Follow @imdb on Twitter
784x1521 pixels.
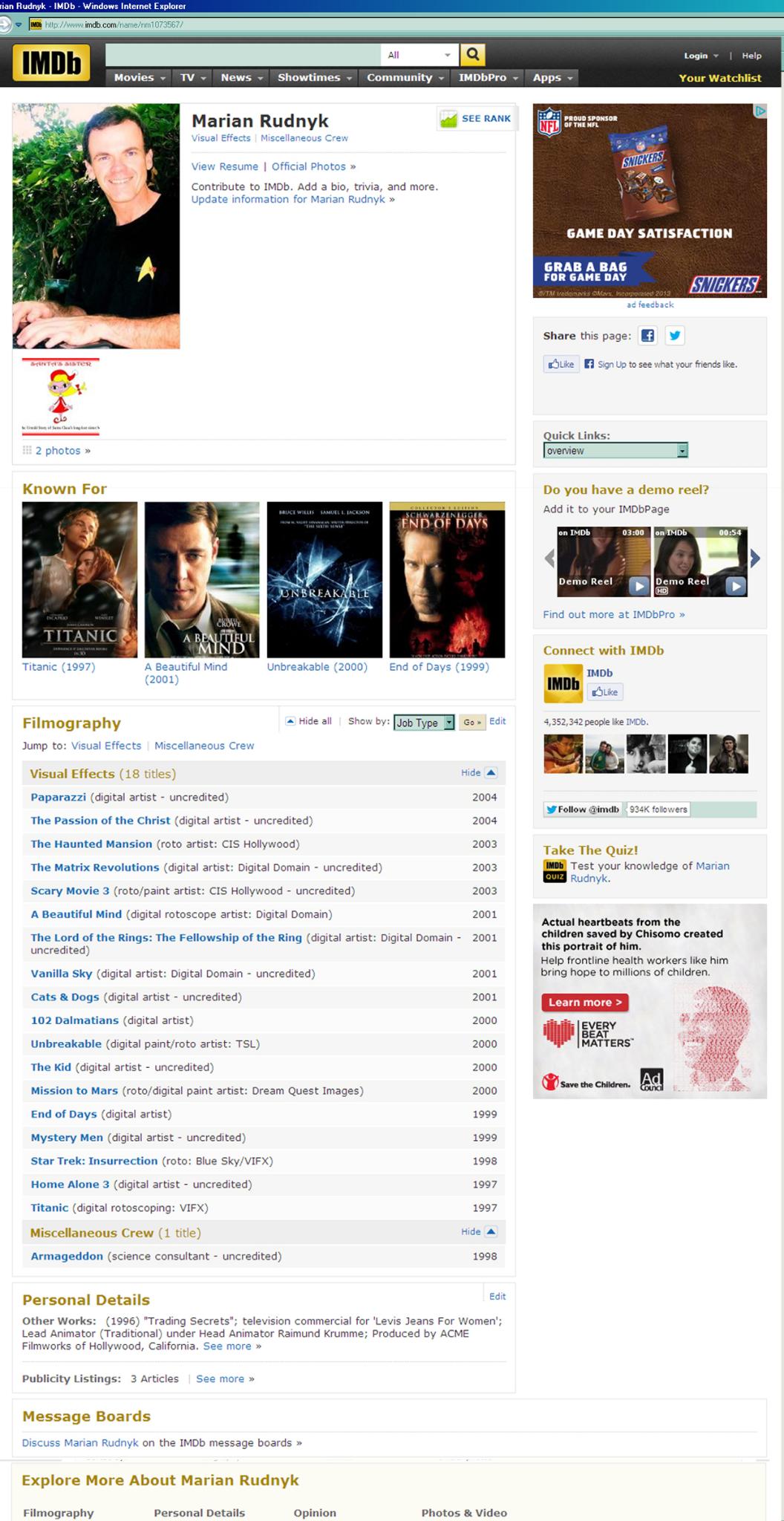(x=584, y=810)
